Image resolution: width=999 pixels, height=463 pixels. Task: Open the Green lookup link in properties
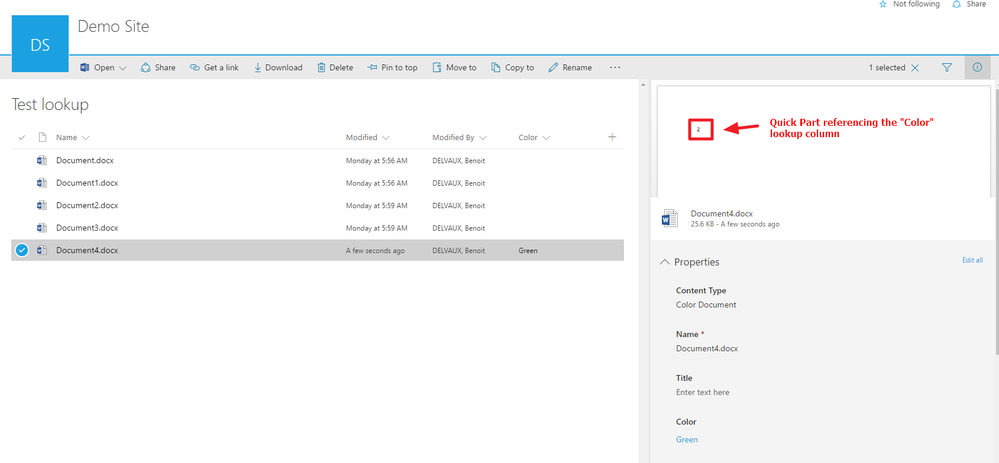687,439
